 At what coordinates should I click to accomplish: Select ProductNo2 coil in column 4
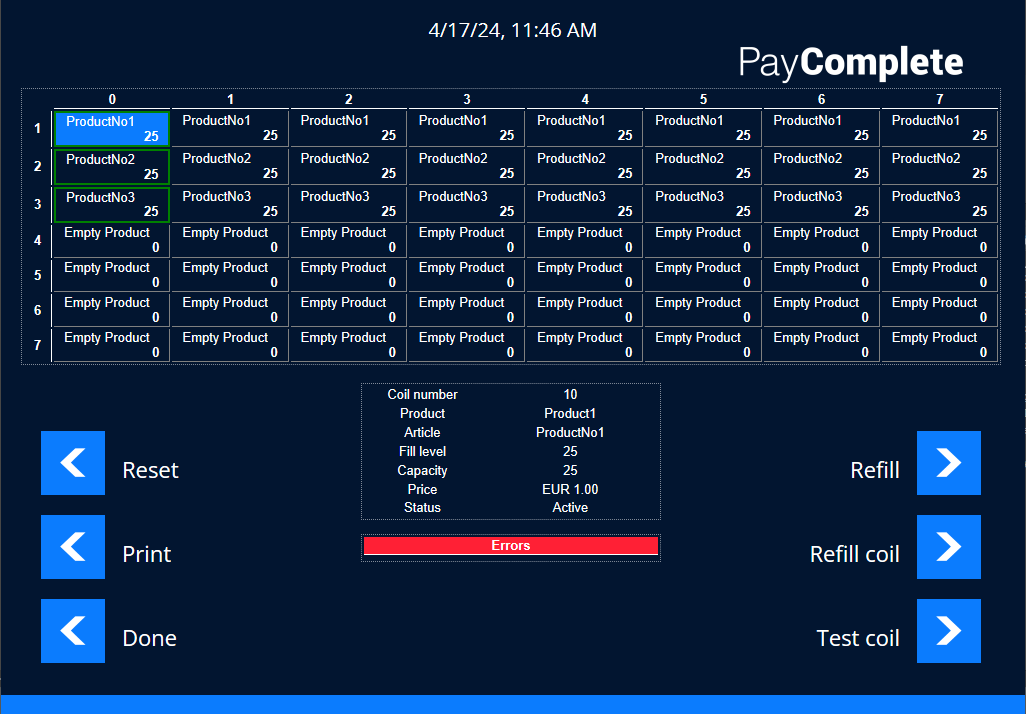tap(584, 167)
